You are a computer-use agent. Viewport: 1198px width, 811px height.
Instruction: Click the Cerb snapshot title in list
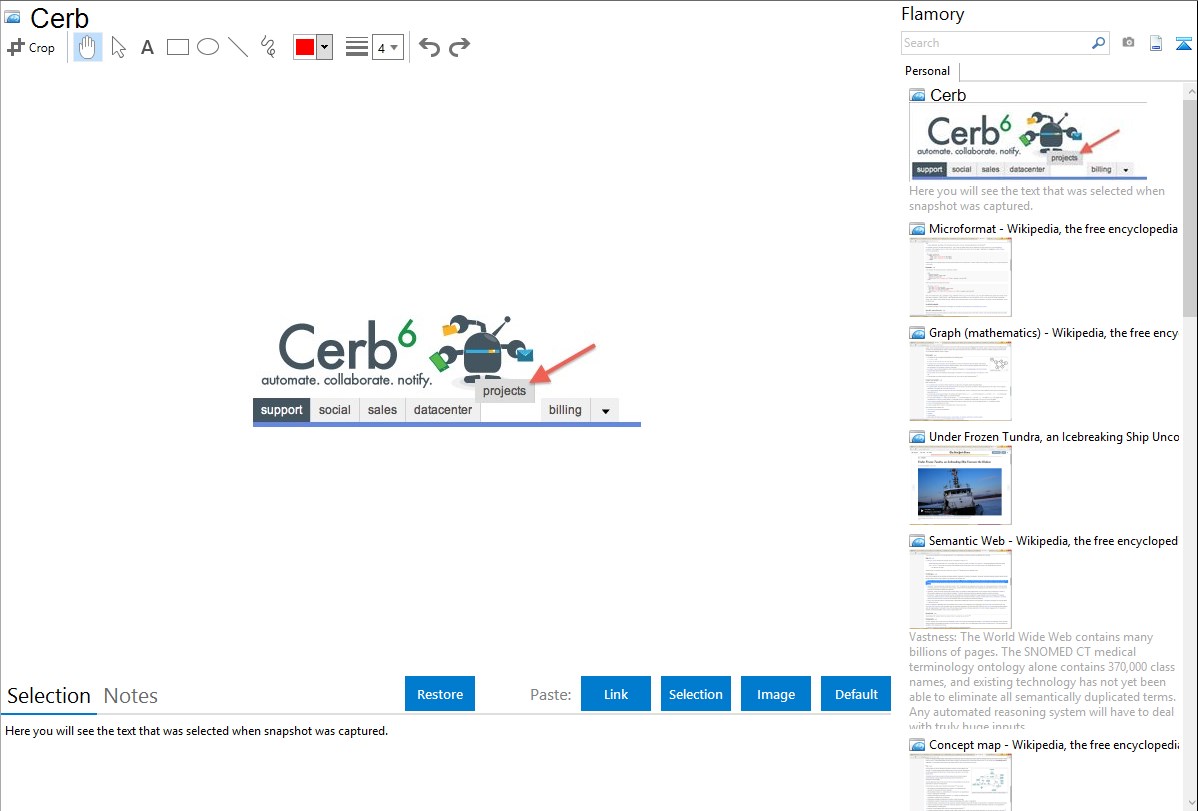coord(948,96)
